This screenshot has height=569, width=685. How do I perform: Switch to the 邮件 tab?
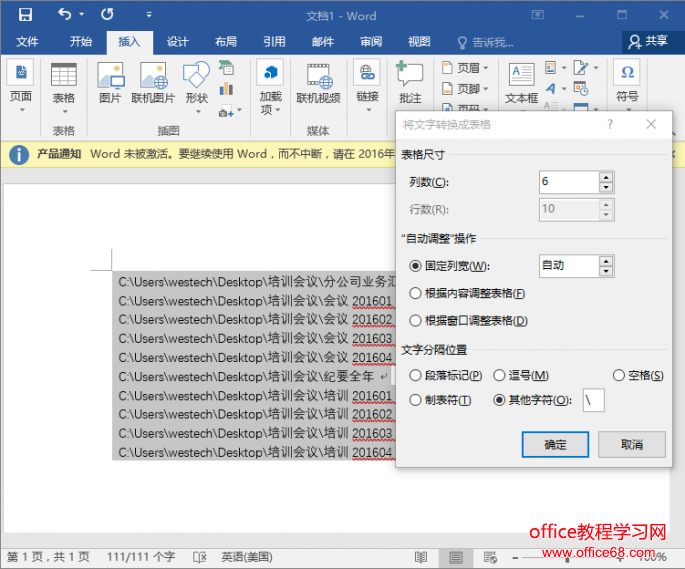tap(323, 42)
